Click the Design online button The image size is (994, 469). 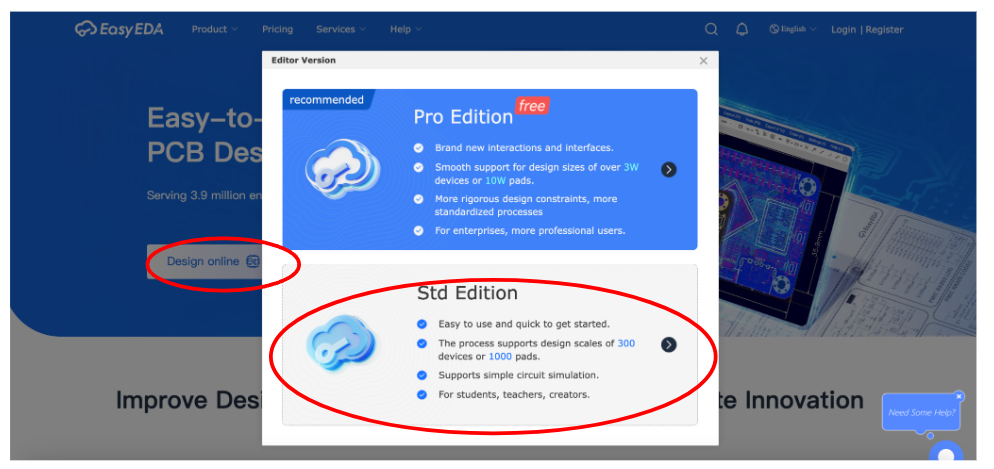[204, 261]
